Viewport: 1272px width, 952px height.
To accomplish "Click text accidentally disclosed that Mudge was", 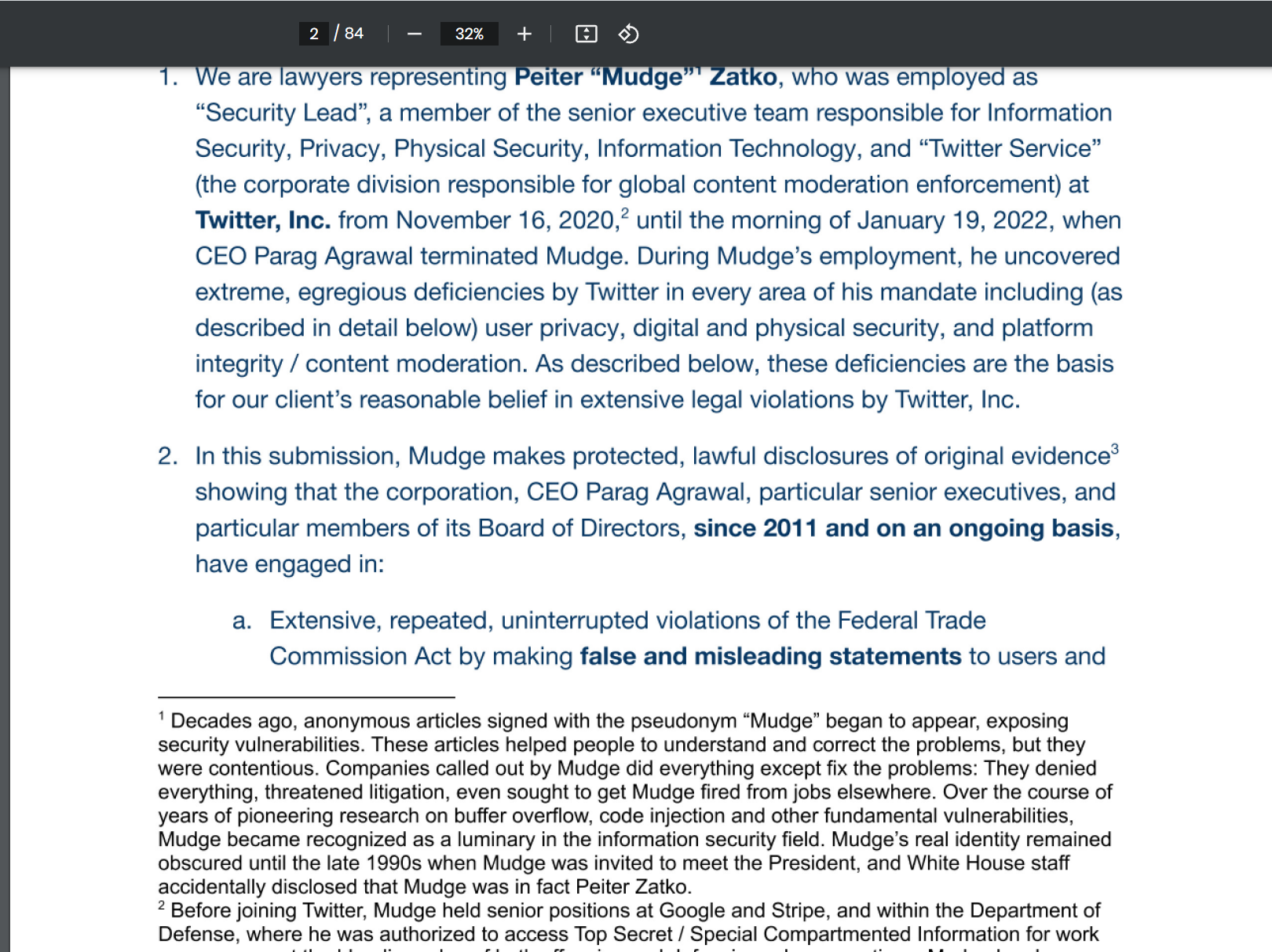I will pyautogui.click(x=425, y=887).
